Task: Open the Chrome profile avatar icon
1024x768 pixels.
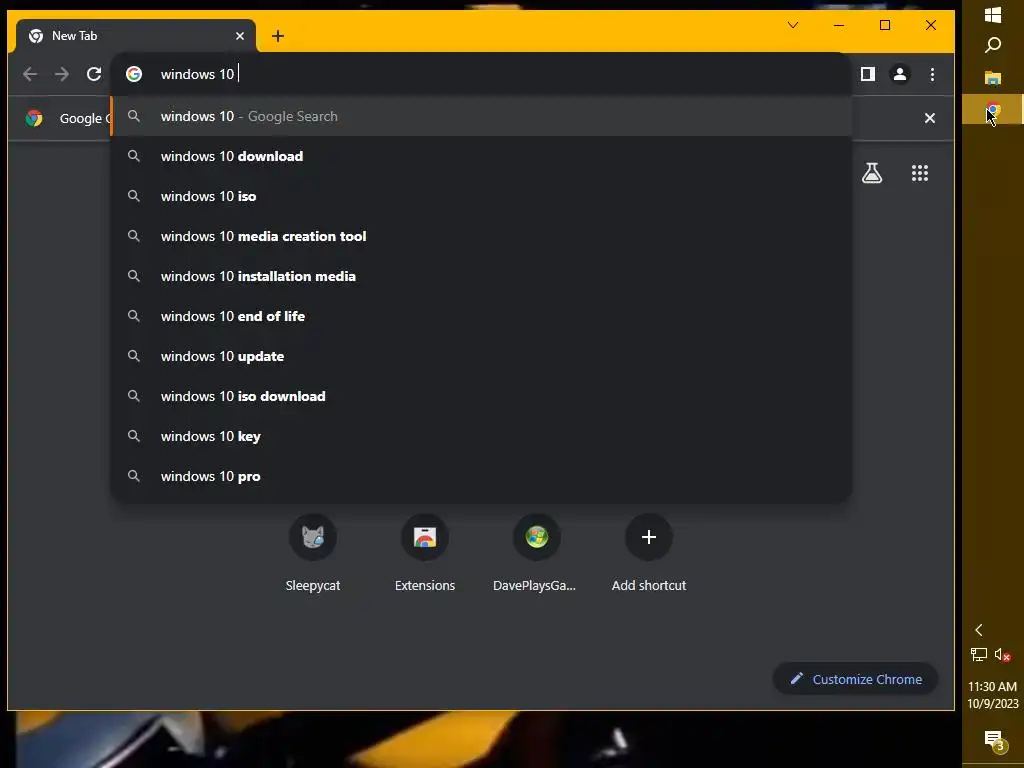Action: pos(900,74)
